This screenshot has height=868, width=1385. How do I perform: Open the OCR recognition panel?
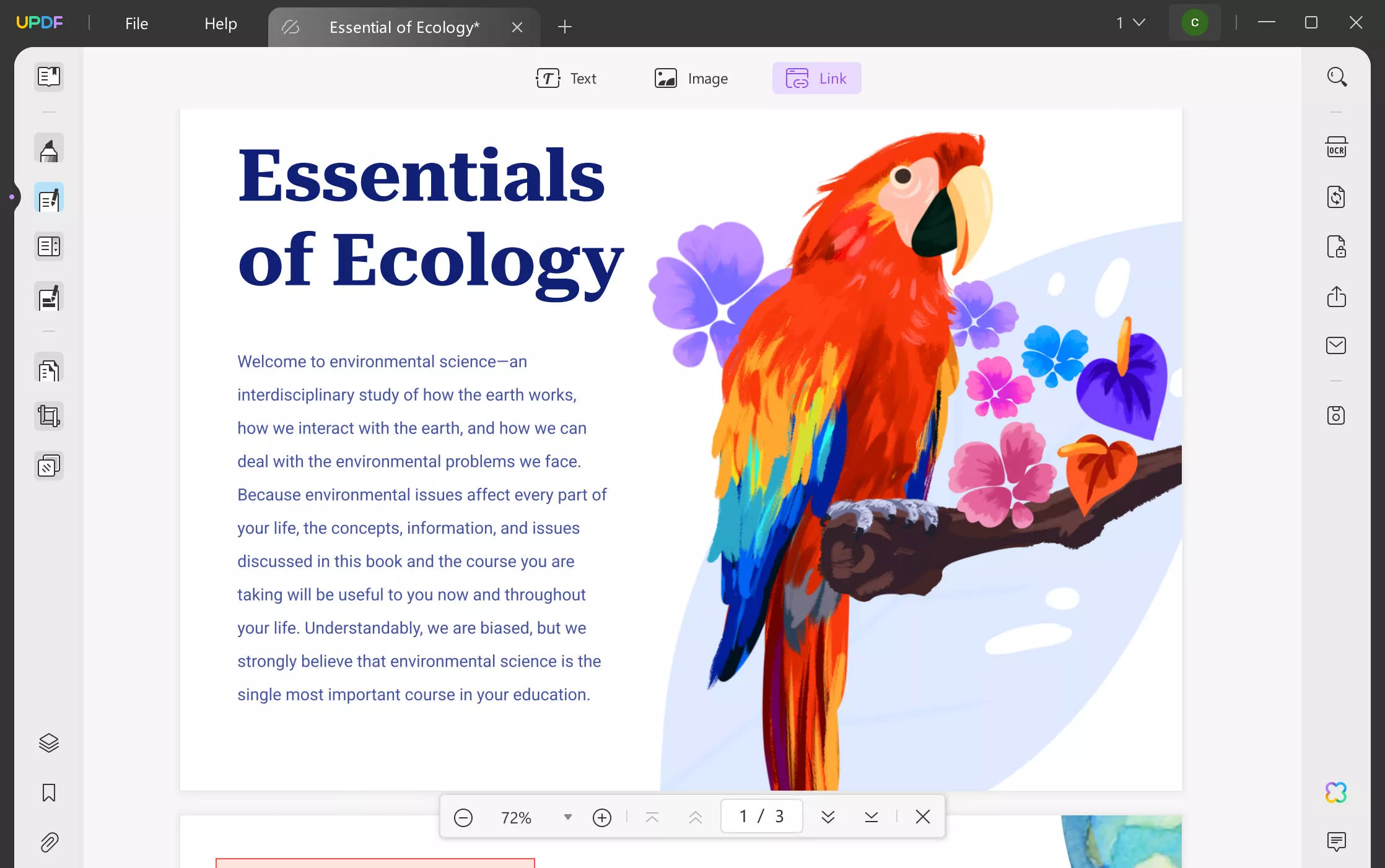tap(1337, 147)
